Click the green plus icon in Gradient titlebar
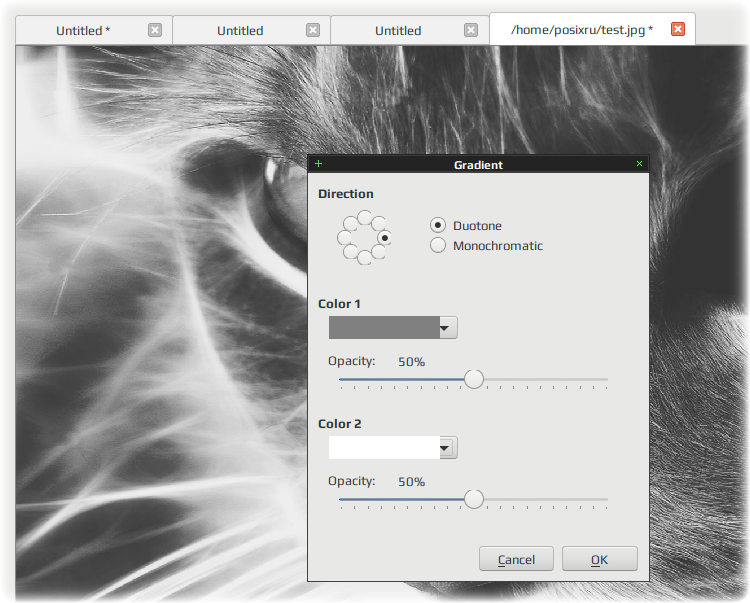 pyautogui.click(x=319, y=164)
